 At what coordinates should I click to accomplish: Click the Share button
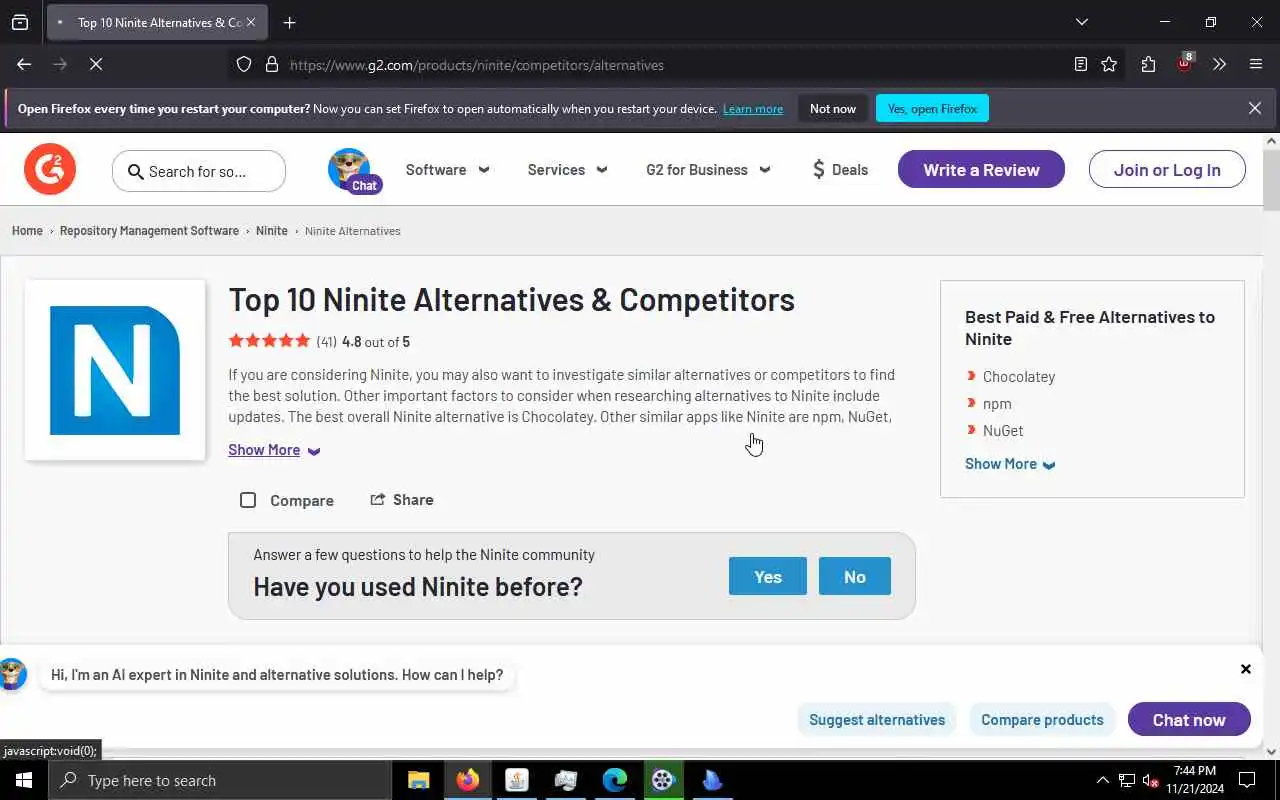tap(402, 500)
